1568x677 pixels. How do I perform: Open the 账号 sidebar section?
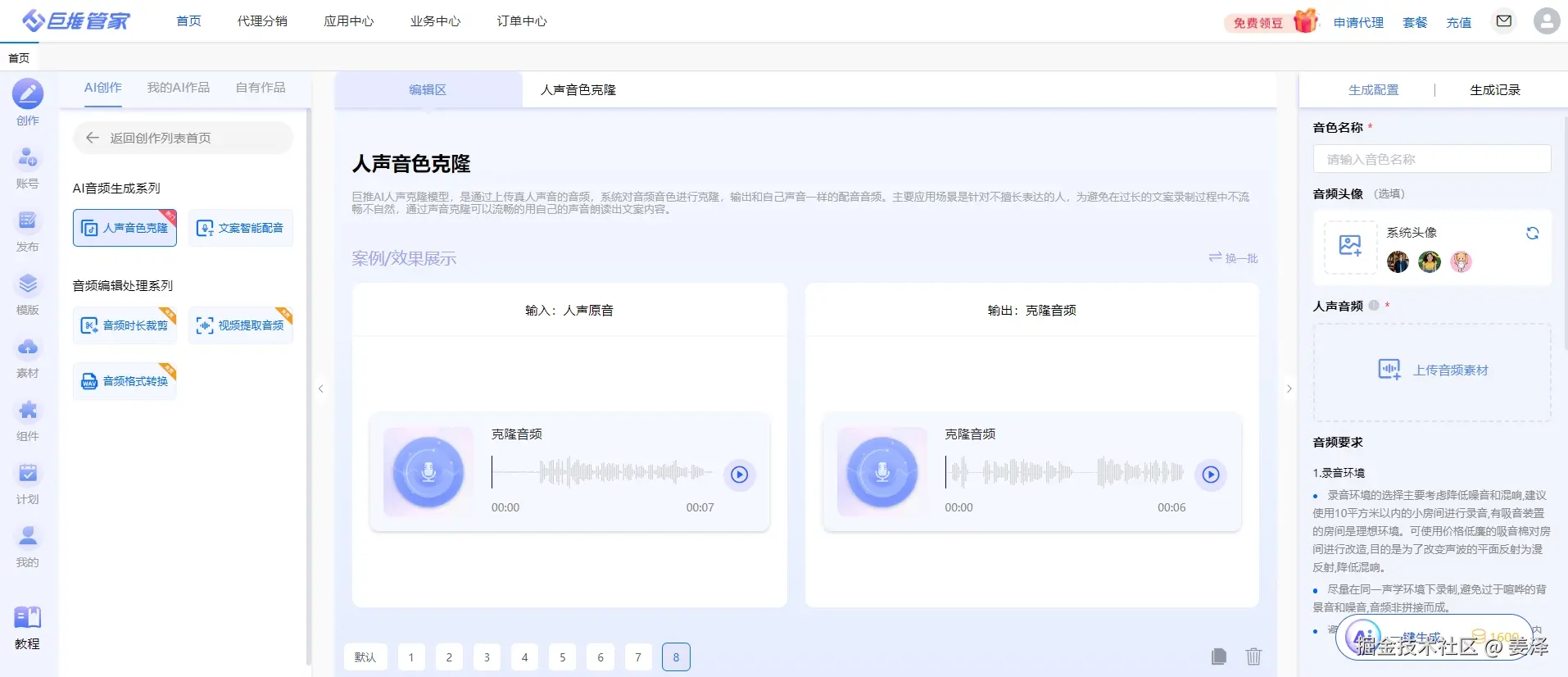(x=28, y=166)
